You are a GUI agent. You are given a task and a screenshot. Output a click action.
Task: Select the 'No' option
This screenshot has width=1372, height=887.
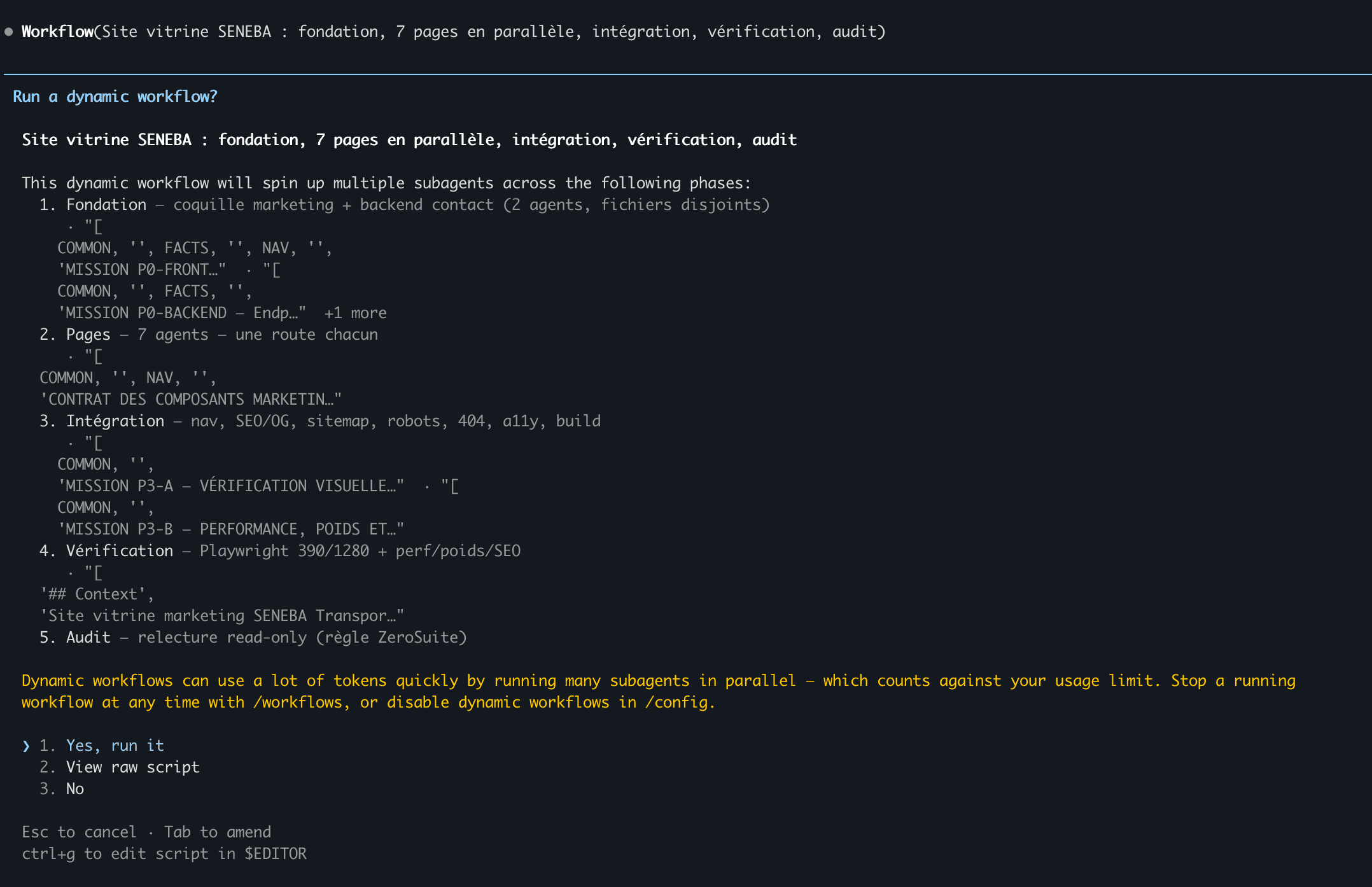75,788
